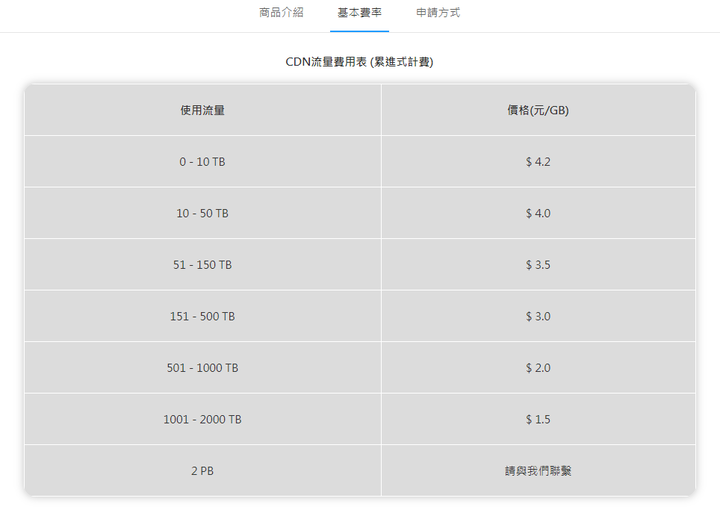
Task: Select the 51 - 150 TB cell
Action: tap(202, 264)
